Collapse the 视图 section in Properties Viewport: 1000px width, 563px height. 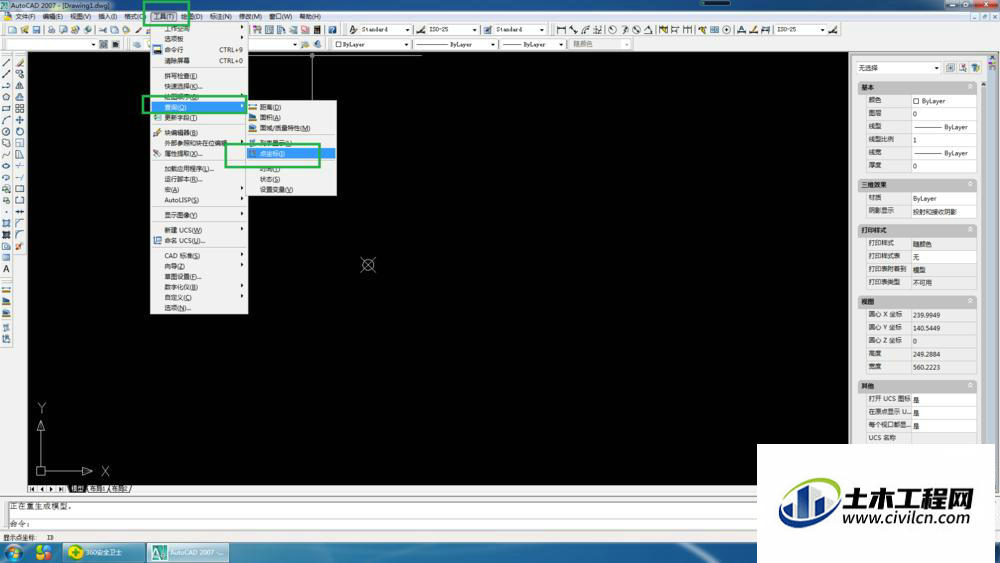point(970,301)
